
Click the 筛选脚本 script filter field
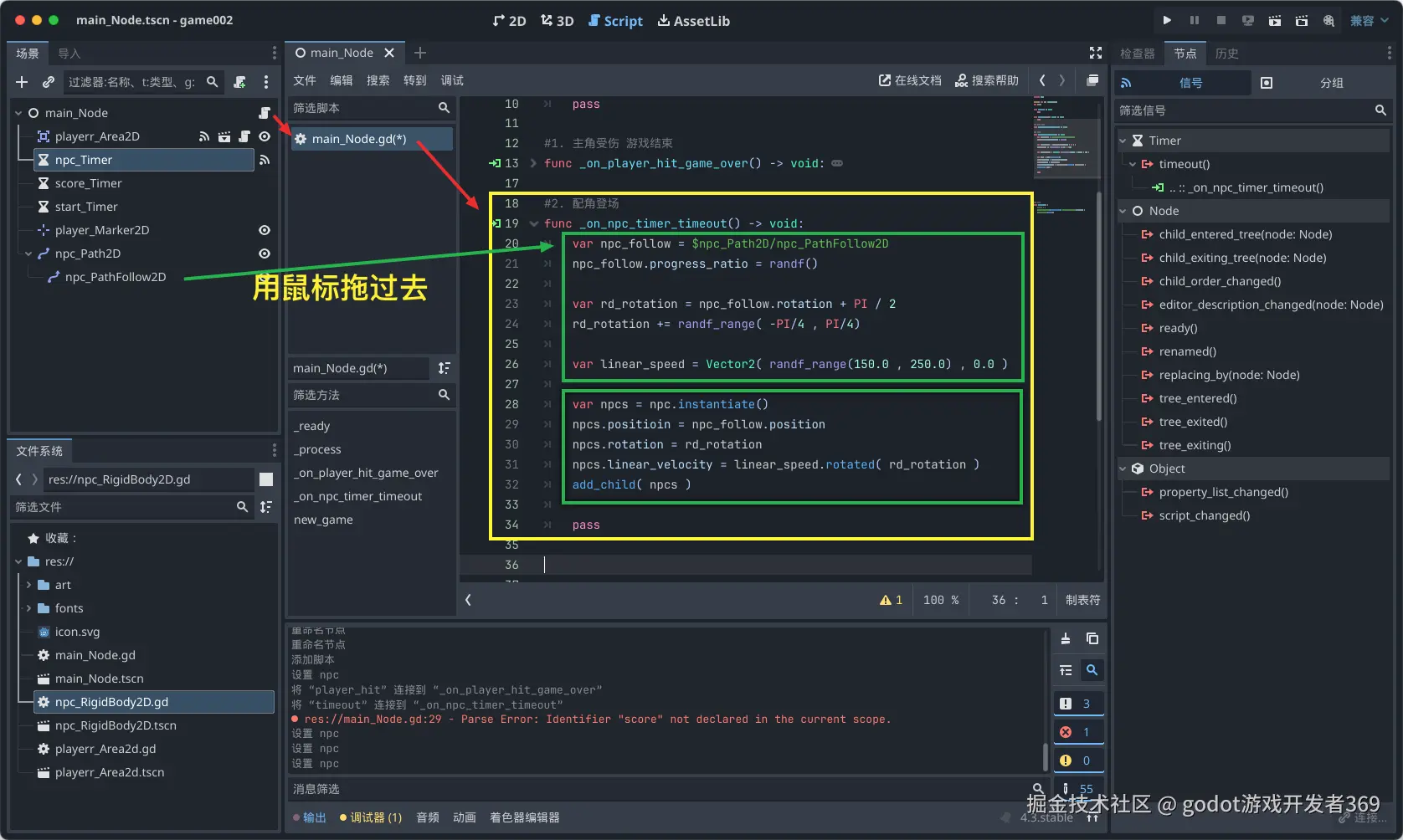[x=371, y=108]
